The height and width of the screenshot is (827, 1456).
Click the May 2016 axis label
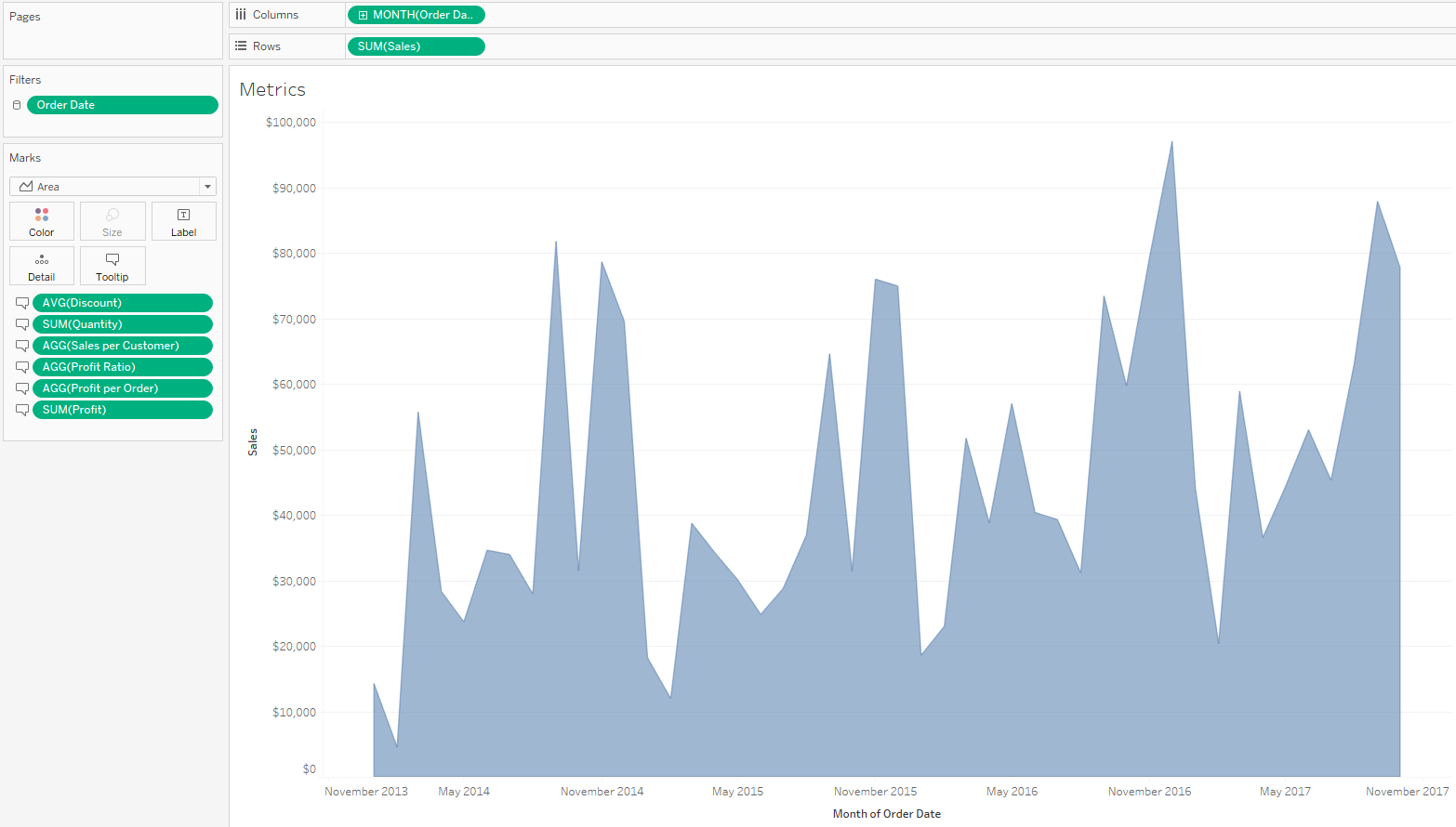coord(1013,792)
